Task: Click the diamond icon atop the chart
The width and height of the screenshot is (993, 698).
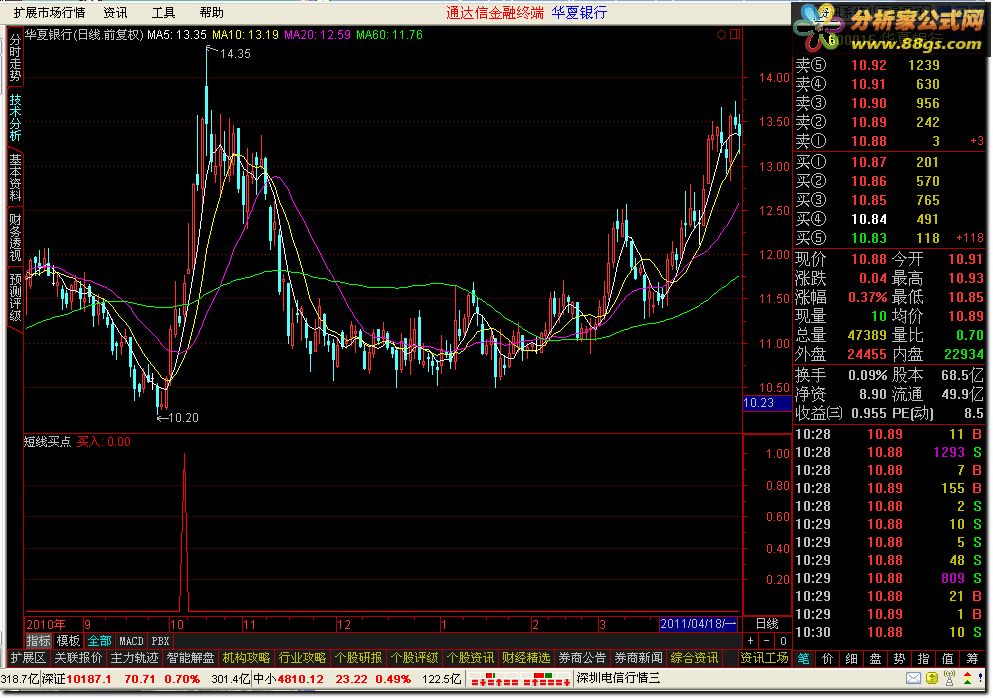Action: tap(721, 34)
